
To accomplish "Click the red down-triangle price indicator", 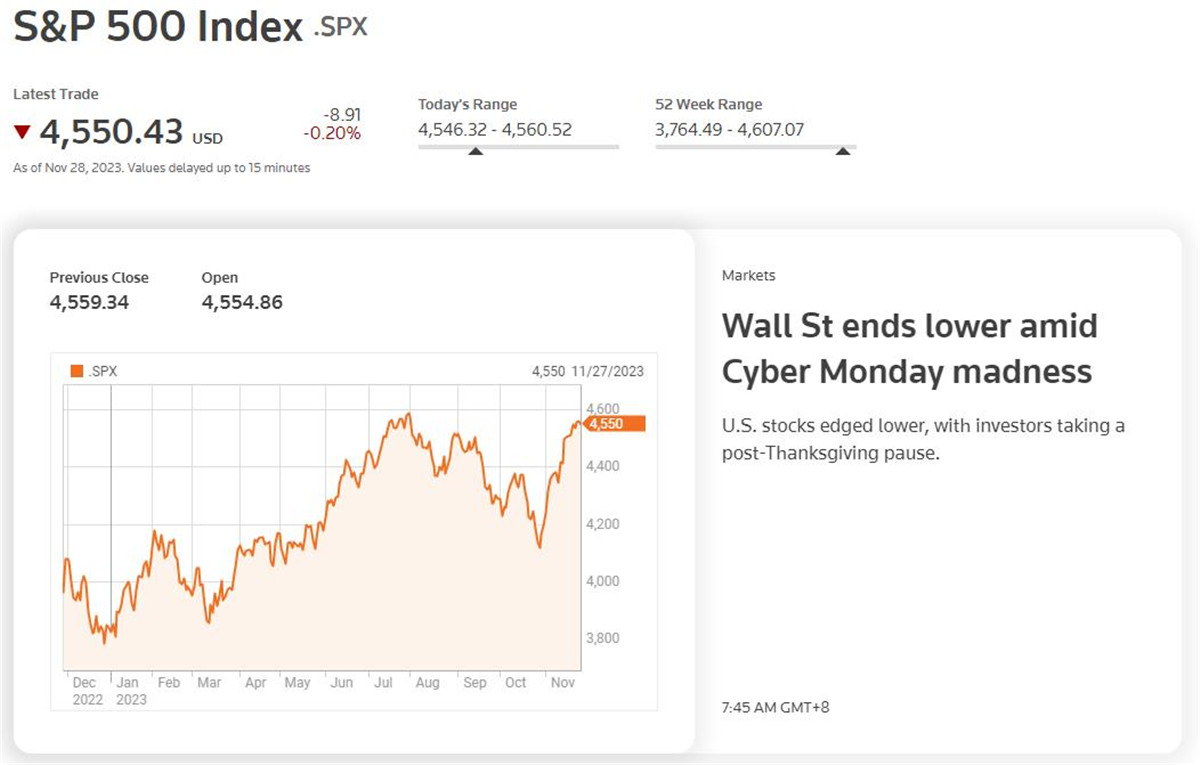I will pos(23,131).
